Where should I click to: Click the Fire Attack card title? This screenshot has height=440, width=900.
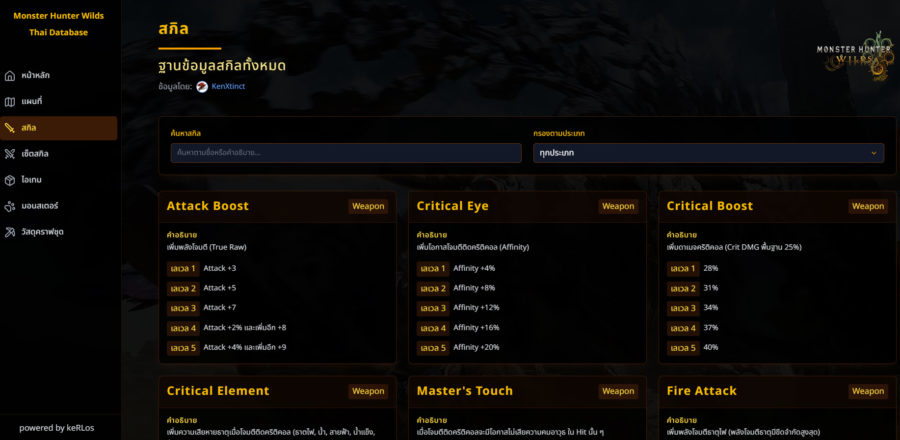tap(701, 391)
